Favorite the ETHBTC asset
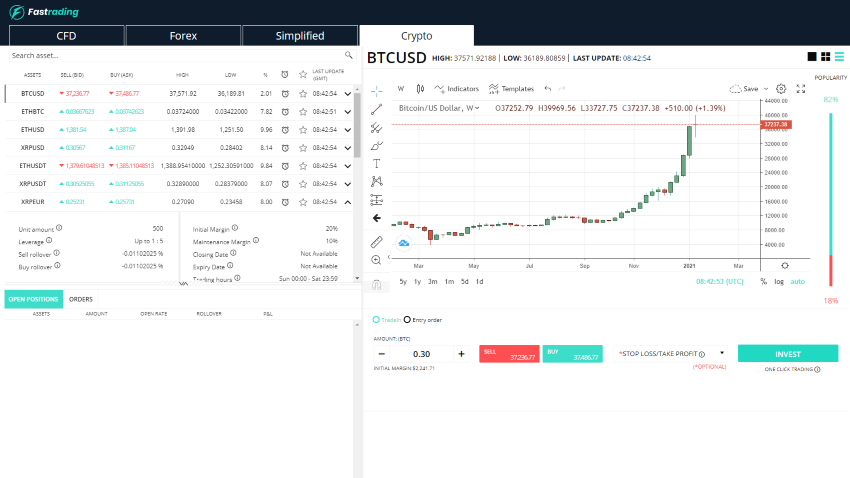The image size is (850, 478). 303,112
